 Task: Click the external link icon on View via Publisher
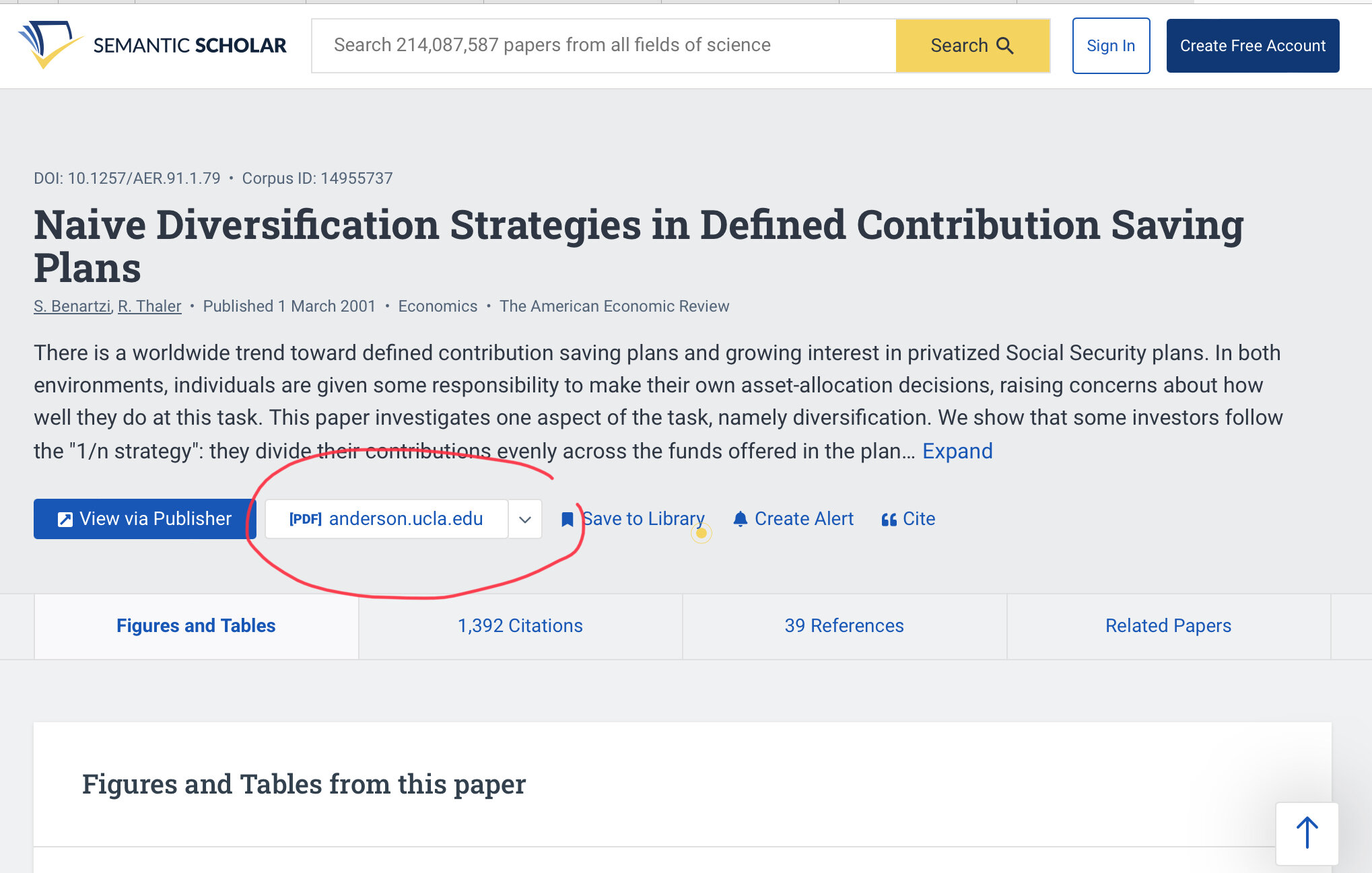click(65, 519)
